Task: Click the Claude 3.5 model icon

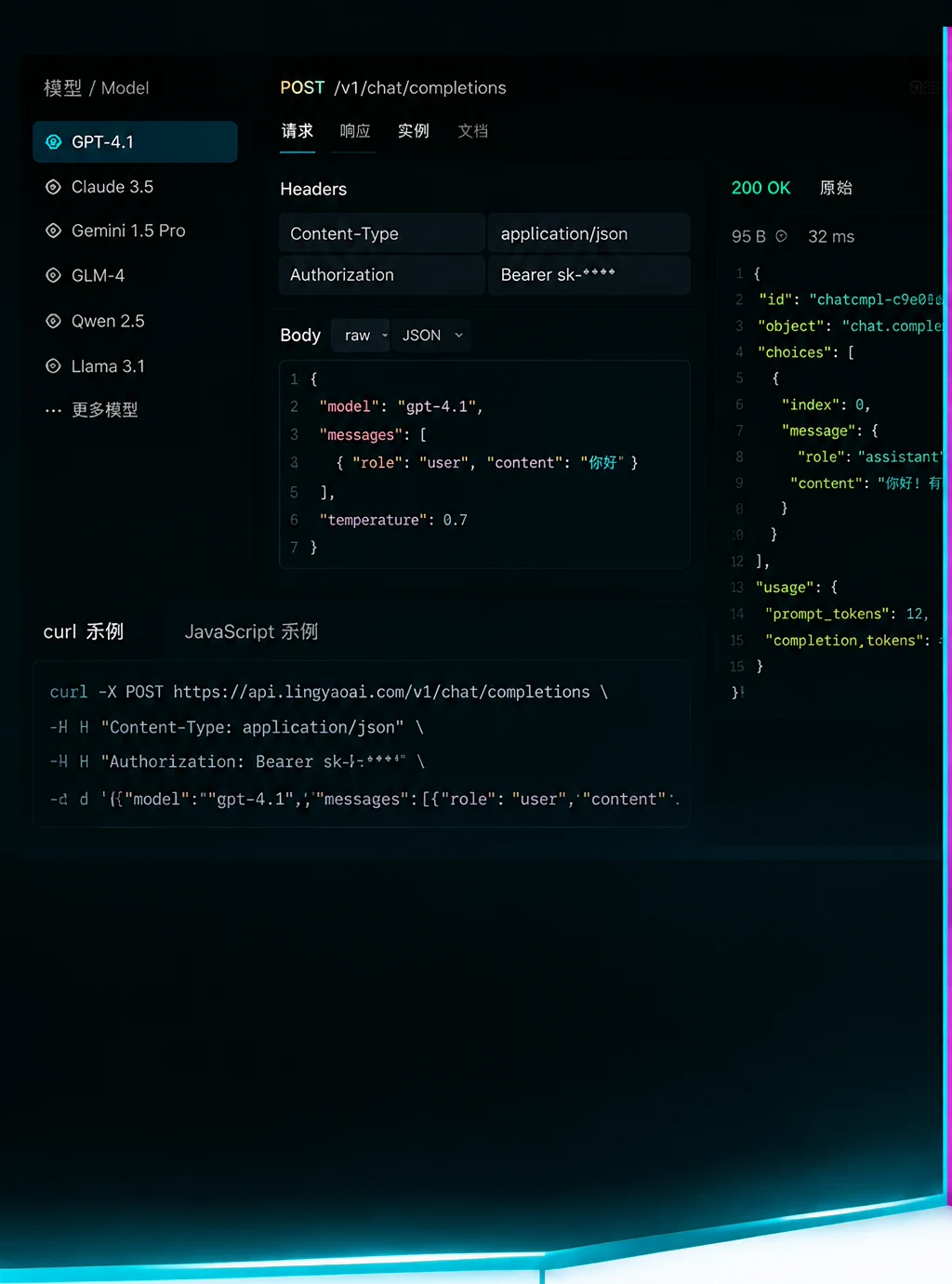Action: (54, 187)
